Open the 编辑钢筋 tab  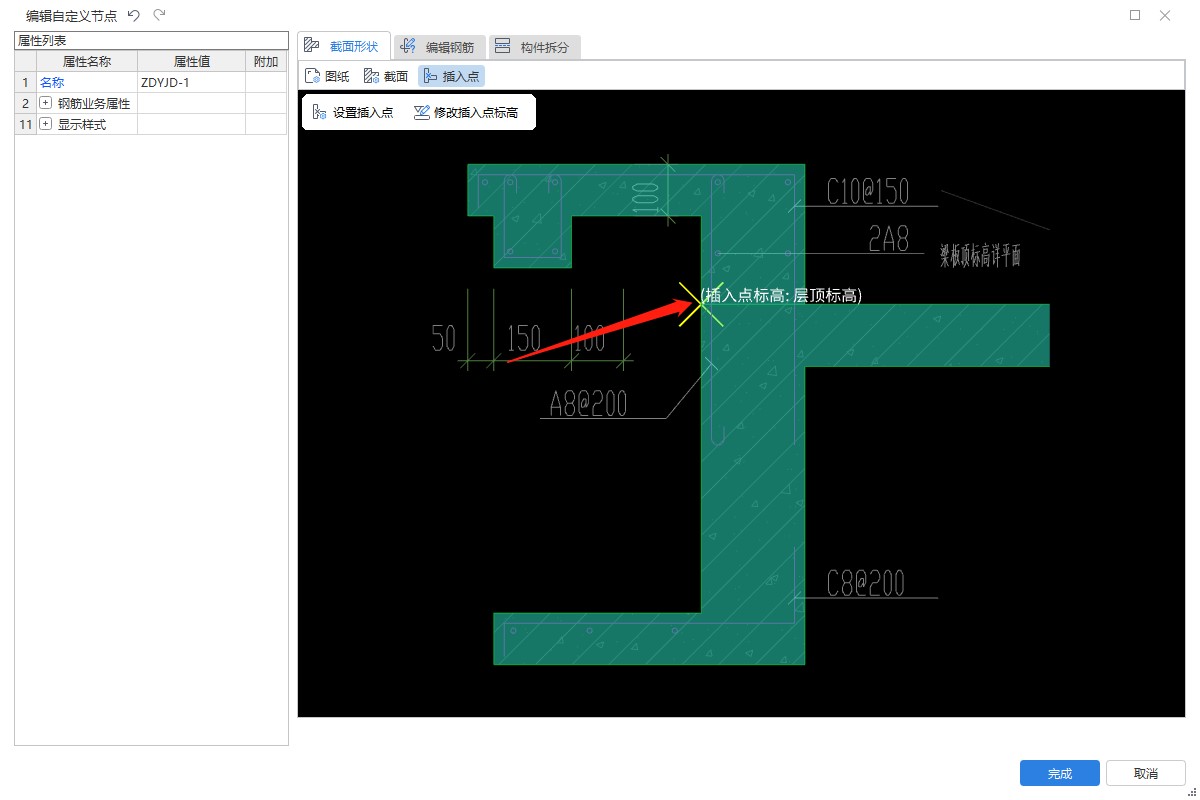pyautogui.click(x=440, y=47)
